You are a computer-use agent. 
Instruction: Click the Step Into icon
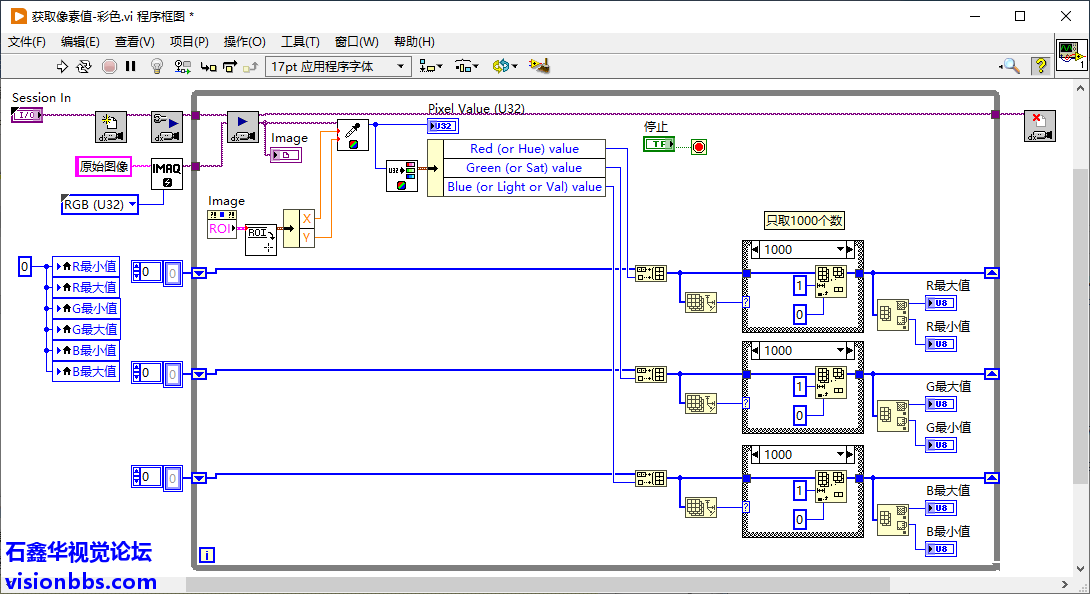point(209,67)
